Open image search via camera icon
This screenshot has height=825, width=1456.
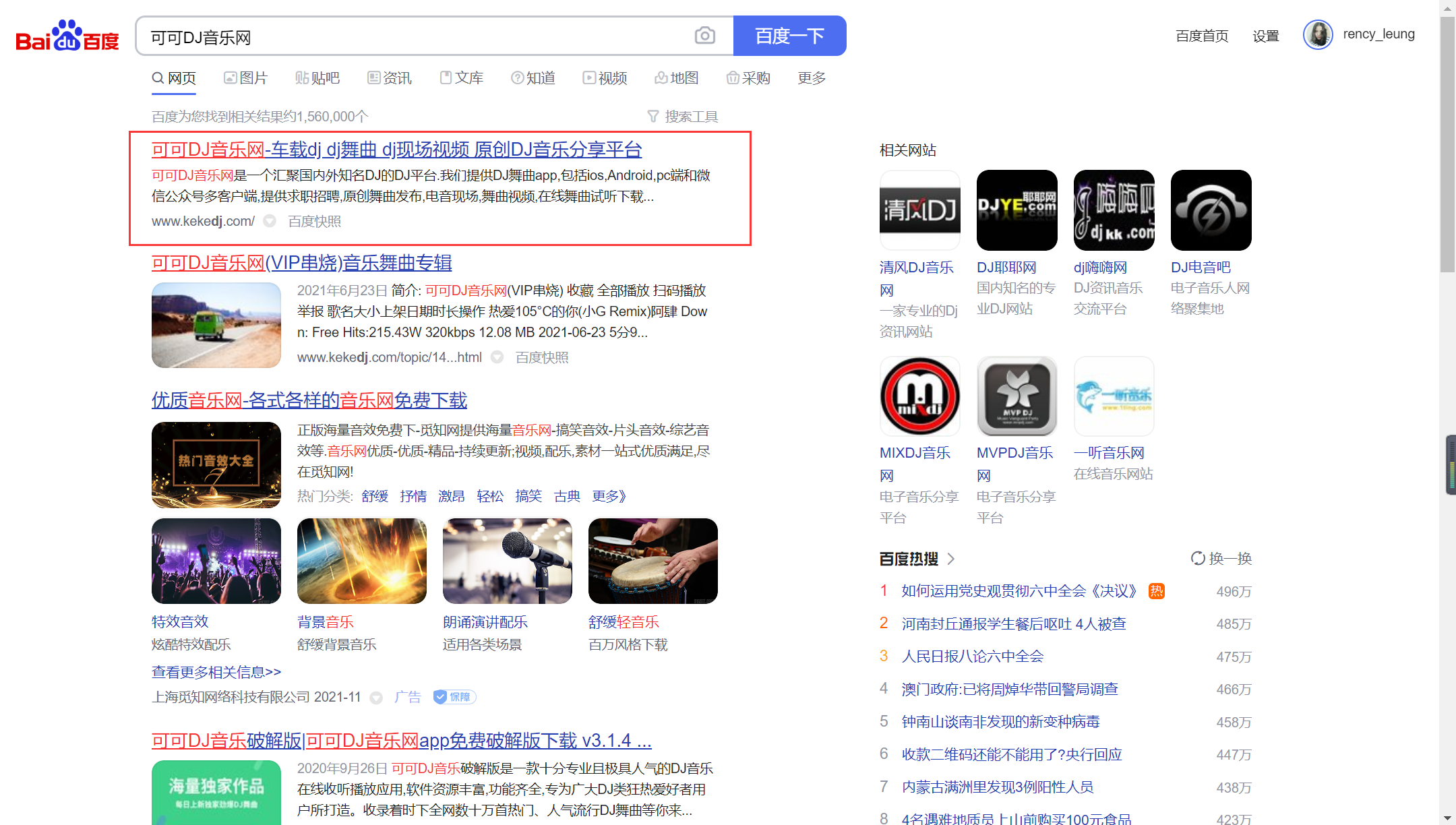(705, 36)
